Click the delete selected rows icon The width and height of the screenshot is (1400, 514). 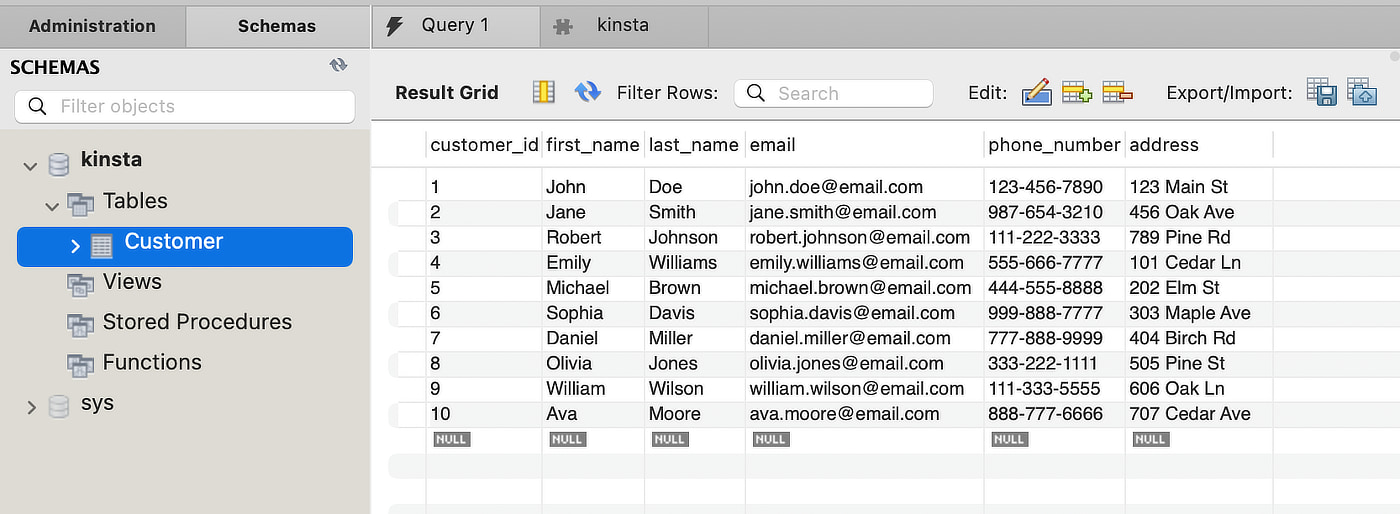(1117, 93)
